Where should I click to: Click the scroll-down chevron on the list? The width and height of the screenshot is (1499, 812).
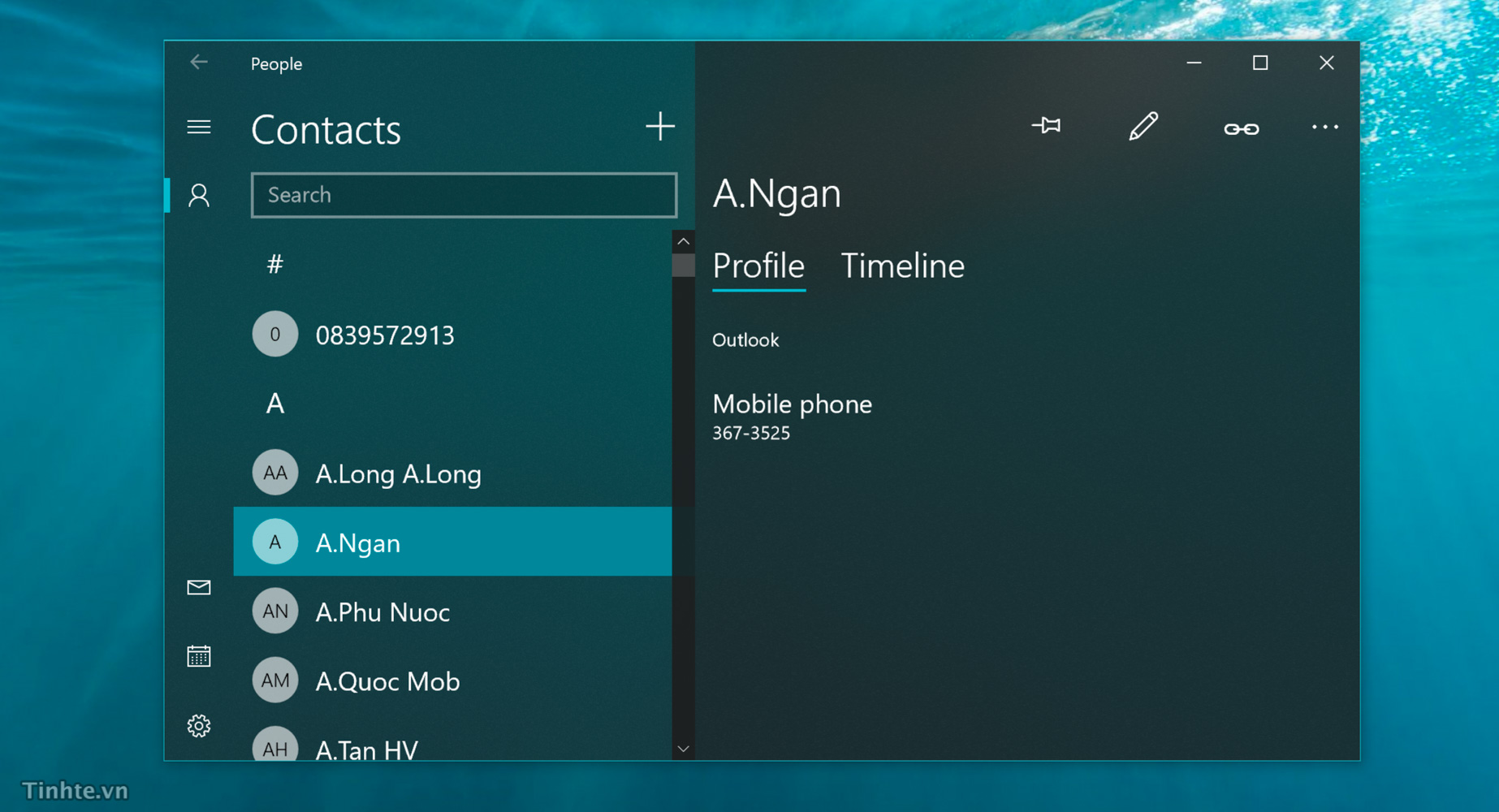click(x=683, y=748)
